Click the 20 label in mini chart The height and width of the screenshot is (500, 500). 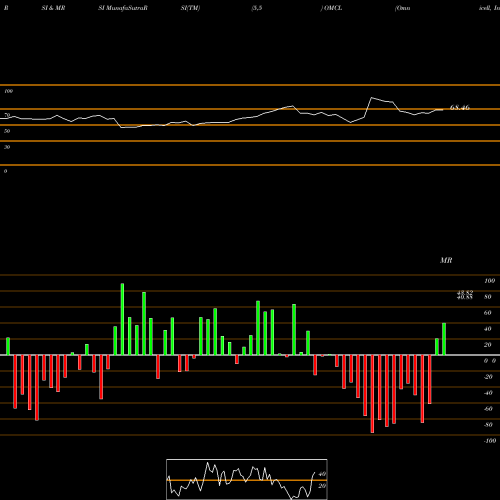[x=322, y=486]
